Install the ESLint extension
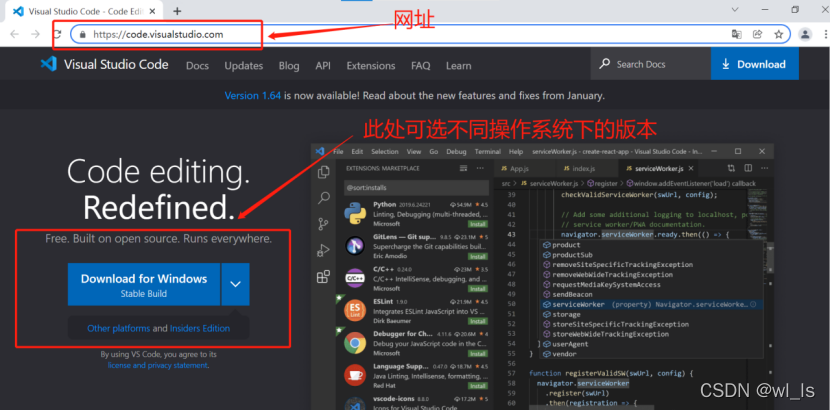This screenshot has width=831, height=410. tap(478, 321)
